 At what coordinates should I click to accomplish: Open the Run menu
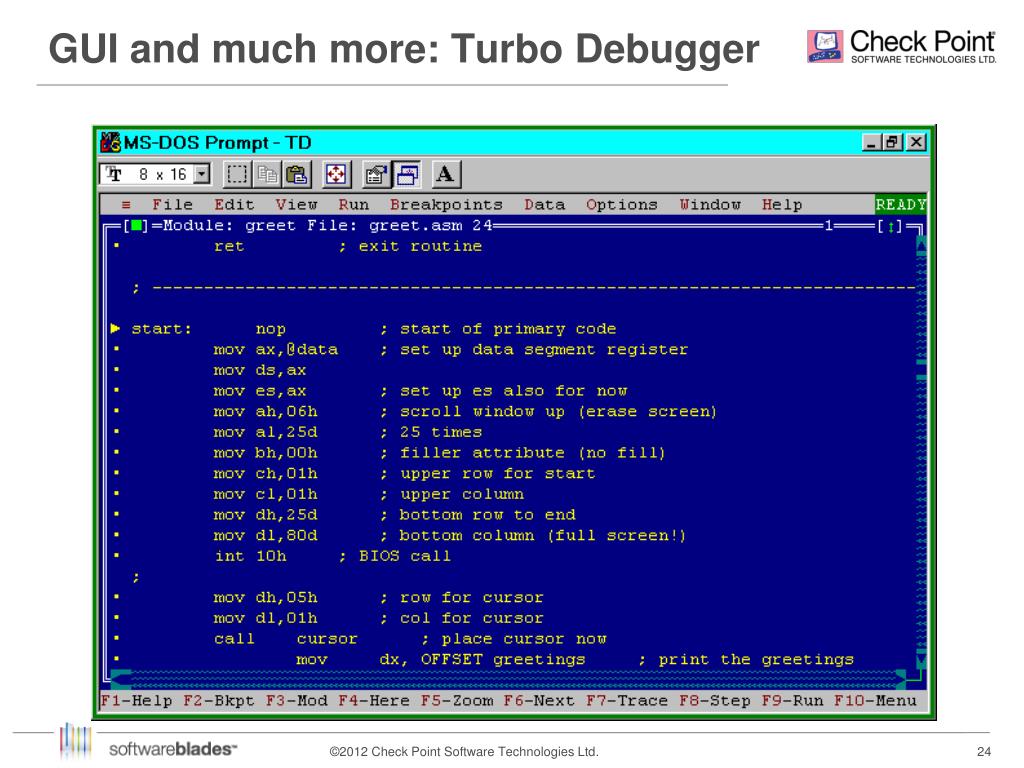click(353, 205)
